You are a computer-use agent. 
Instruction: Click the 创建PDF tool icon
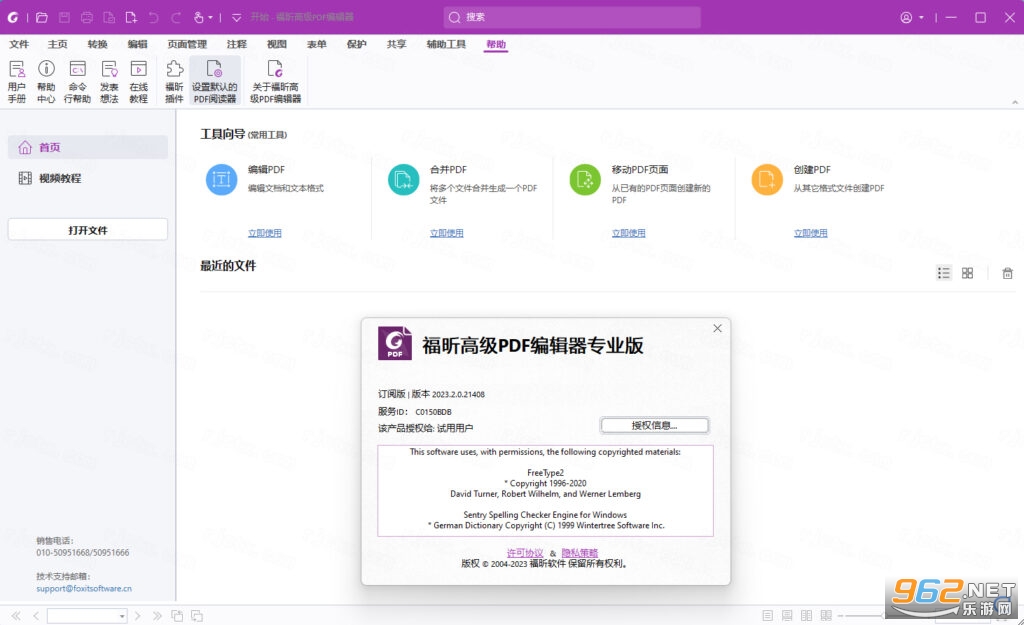(767, 180)
